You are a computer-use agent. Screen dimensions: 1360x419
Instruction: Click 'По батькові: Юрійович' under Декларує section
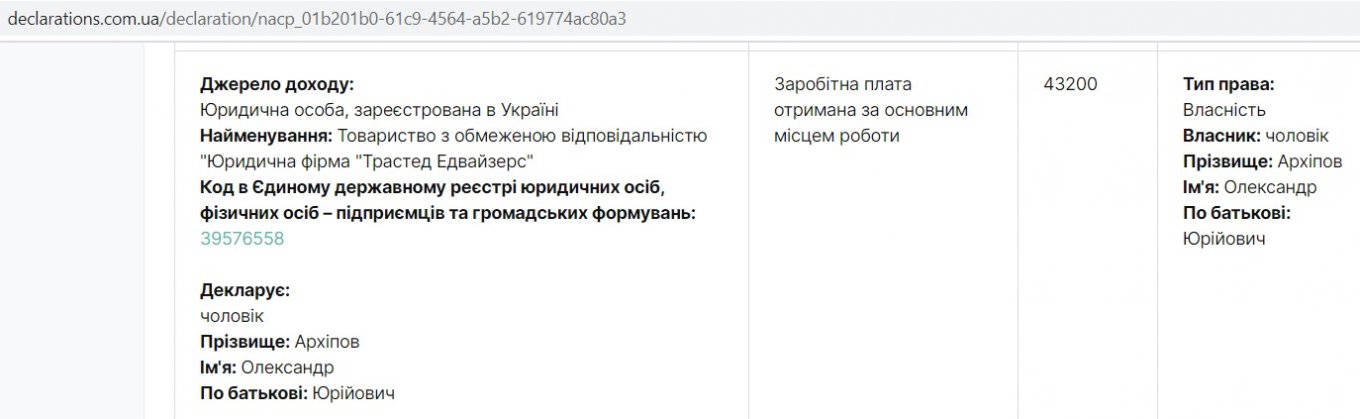click(297, 393)
